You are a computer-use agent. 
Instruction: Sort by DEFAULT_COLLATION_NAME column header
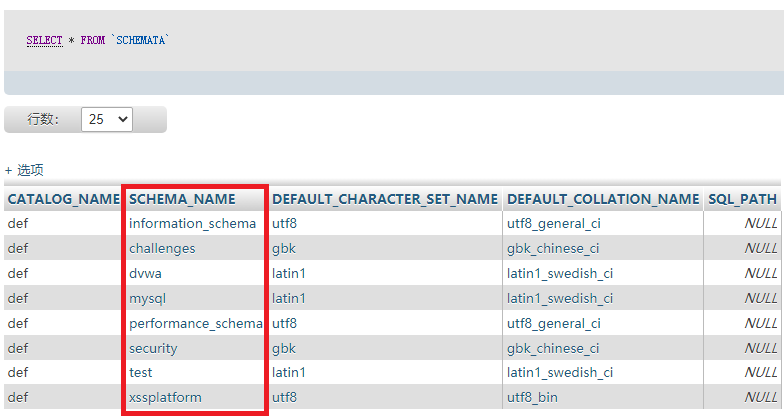click(x=603, y=199)
